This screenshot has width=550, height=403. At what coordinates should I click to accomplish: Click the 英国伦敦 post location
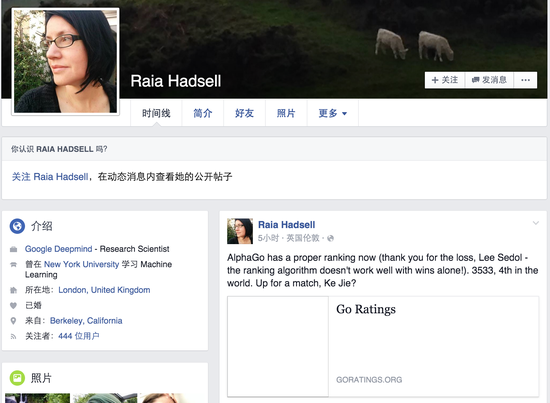click(303, 239)
